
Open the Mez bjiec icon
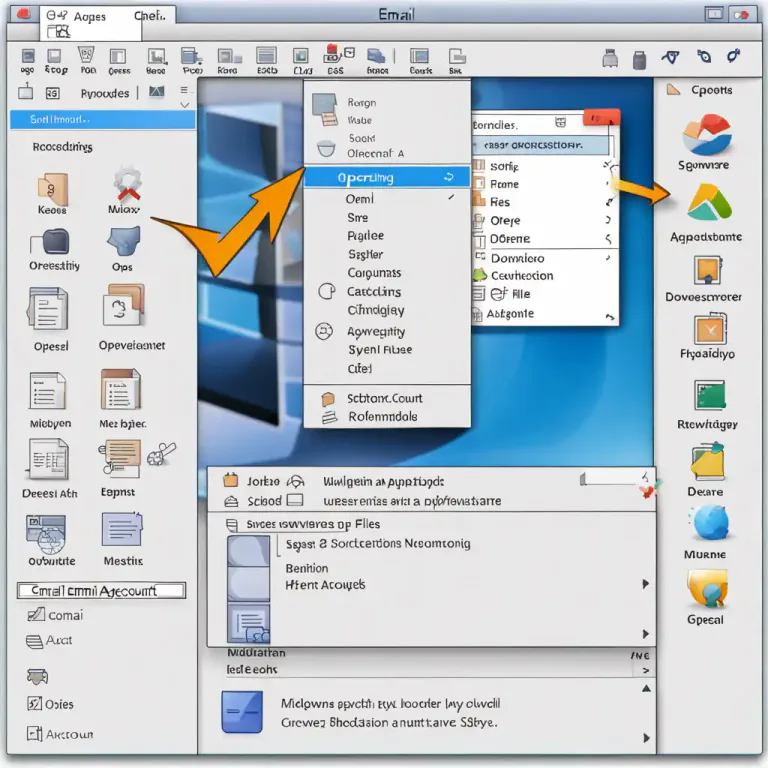[x=120, y=389]
